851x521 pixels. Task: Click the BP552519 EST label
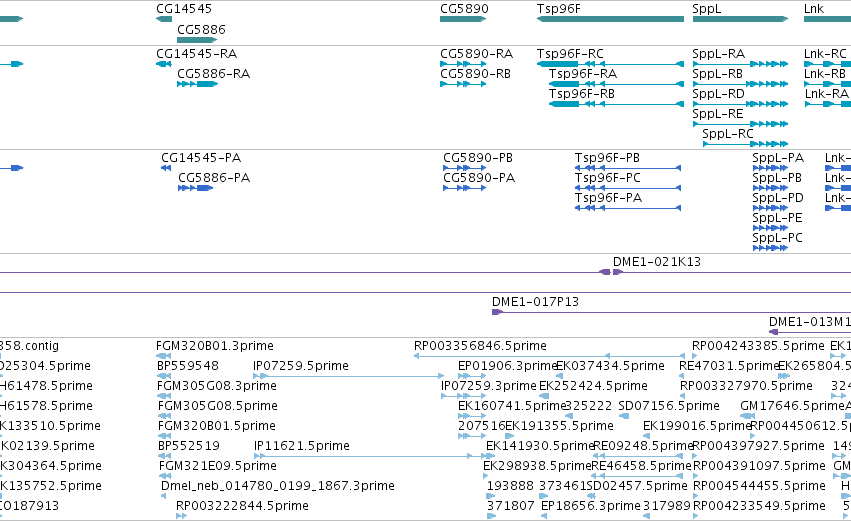click(189, 447)
